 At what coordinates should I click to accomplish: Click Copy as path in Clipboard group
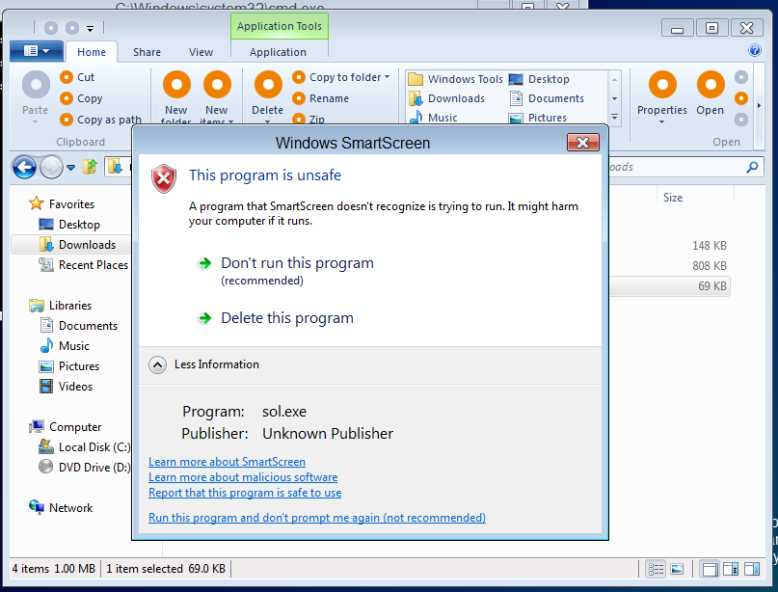pos(101,120)
